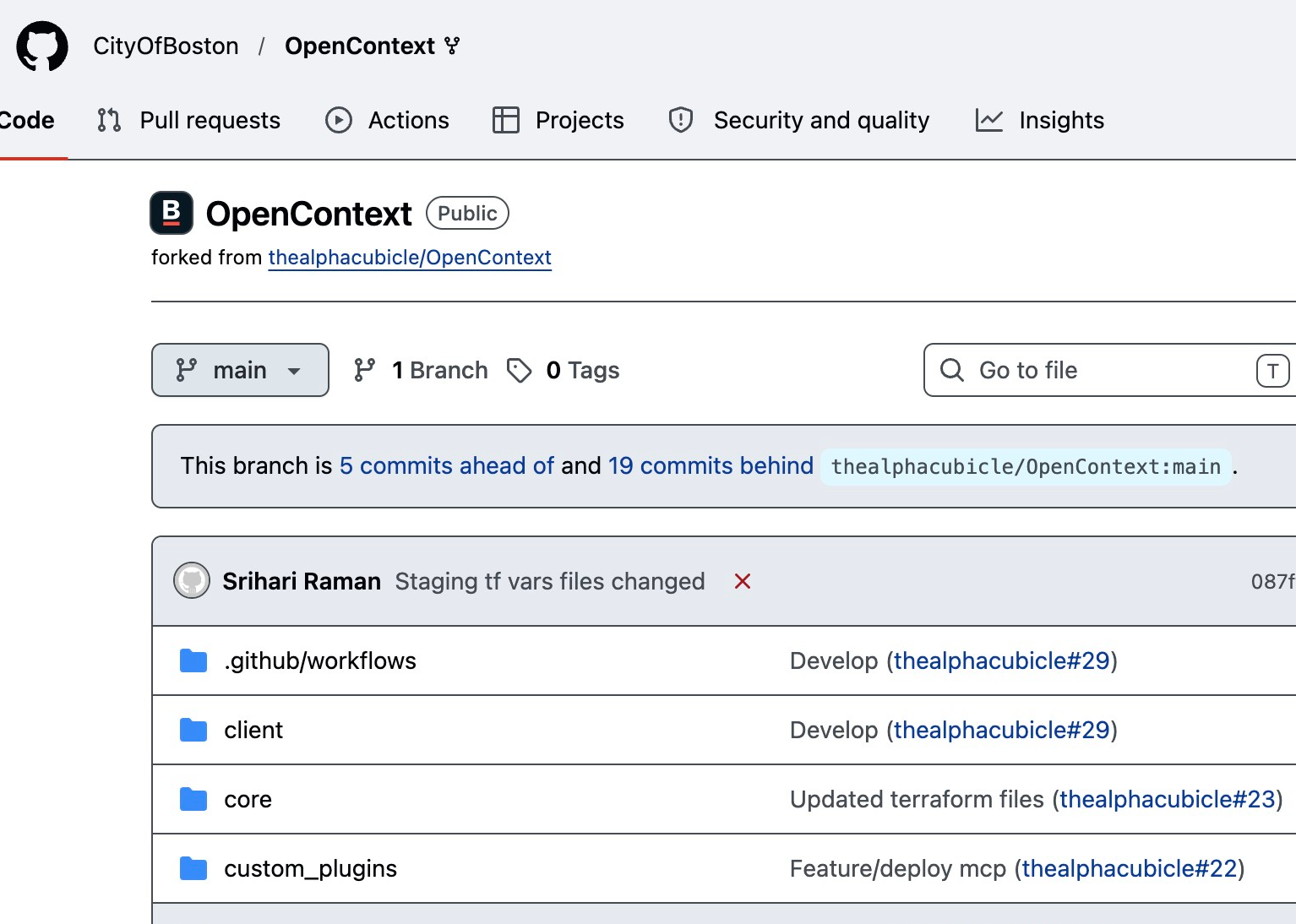Open the core folder
This screenshot has height=924, width=1296.
pyautogui.click(x=248, y=799)
